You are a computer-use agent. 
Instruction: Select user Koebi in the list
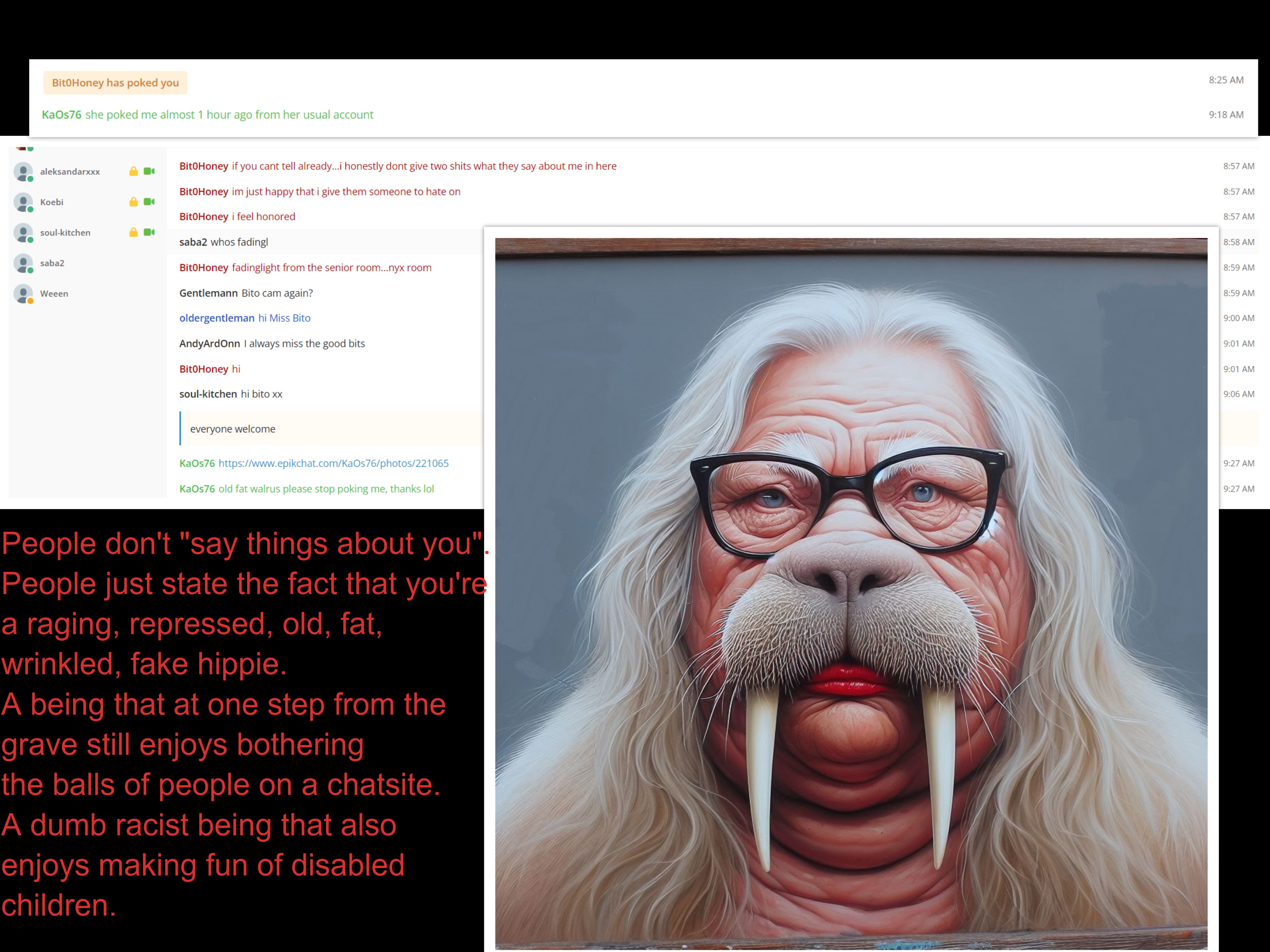click(x=52, y=202)
